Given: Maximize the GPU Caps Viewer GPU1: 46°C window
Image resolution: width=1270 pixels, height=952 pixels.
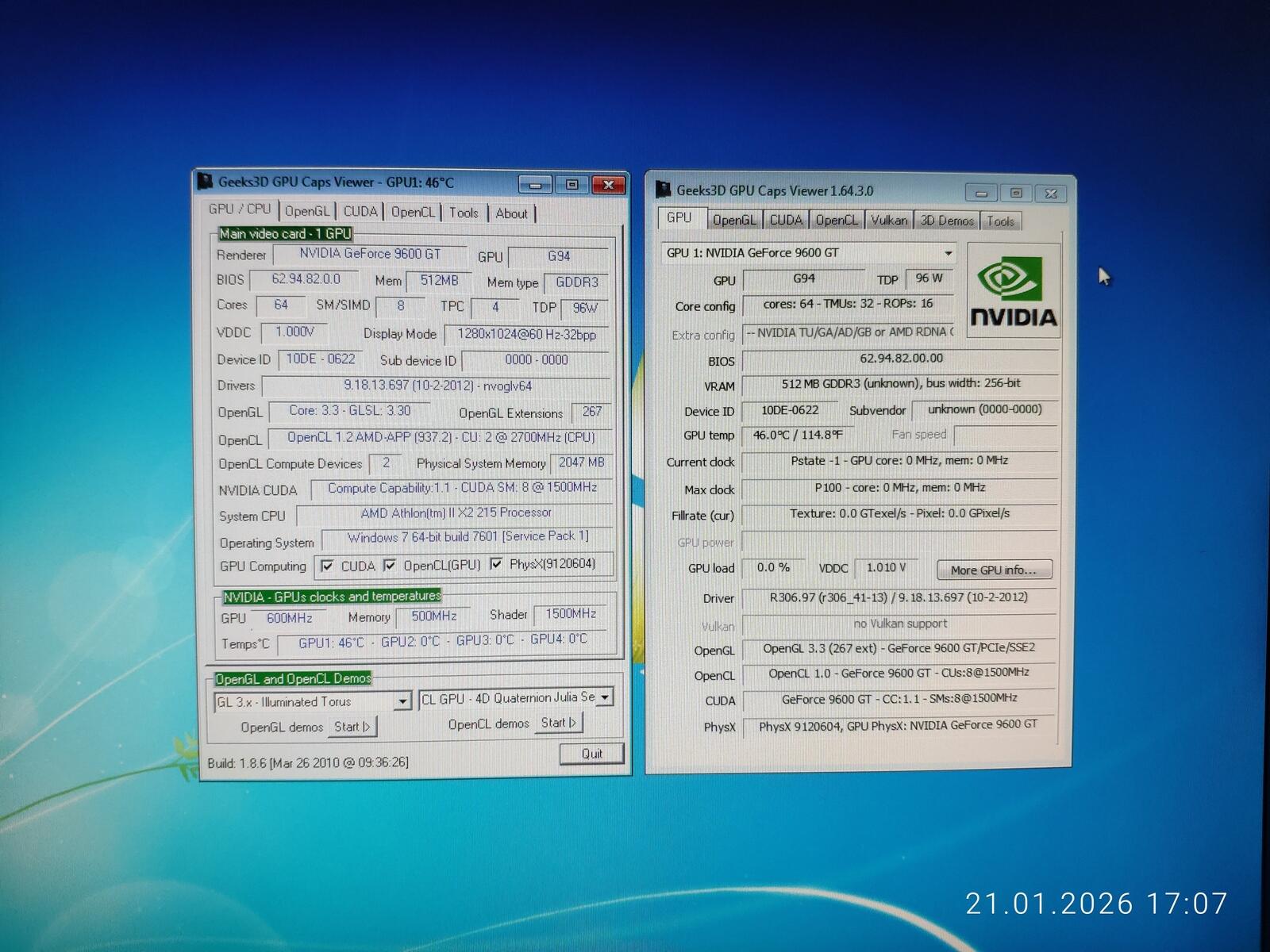Looking at the screenshot, I should (x=571, y=184).
